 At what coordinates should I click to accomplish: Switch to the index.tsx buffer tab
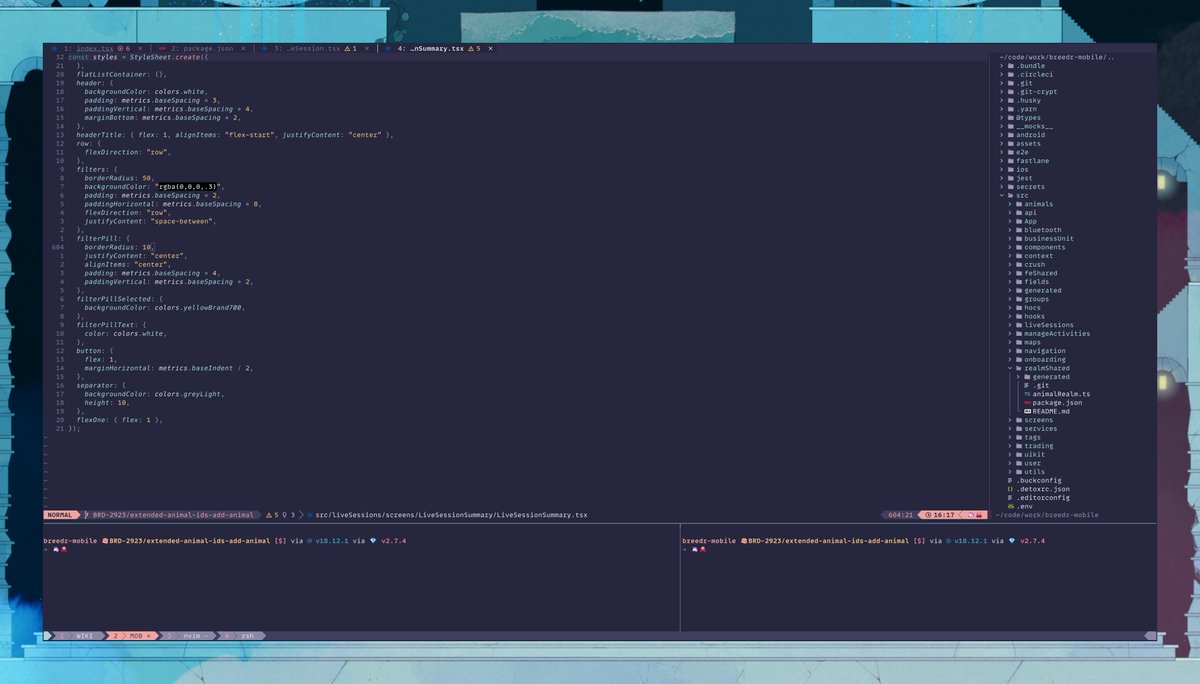coord(95,48)
